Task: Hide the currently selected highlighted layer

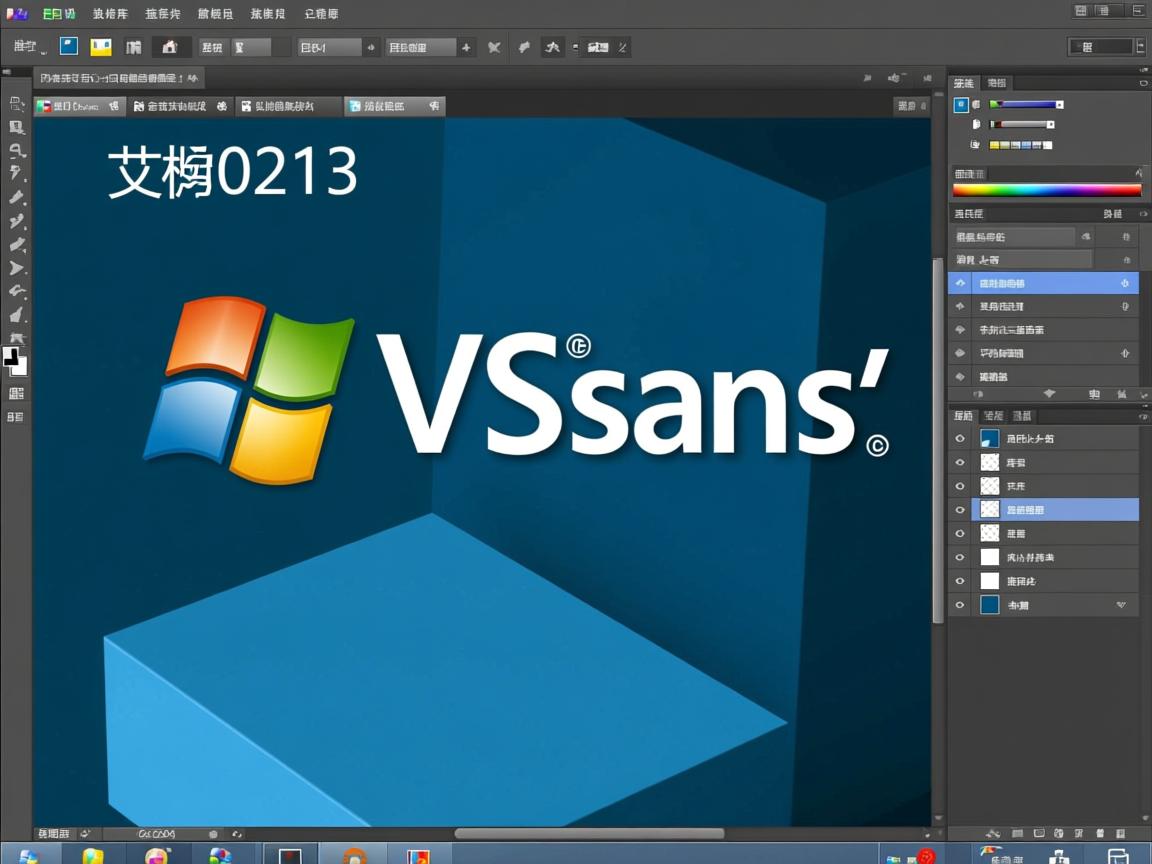Action: pyautogui.click(x=959, y=509)
